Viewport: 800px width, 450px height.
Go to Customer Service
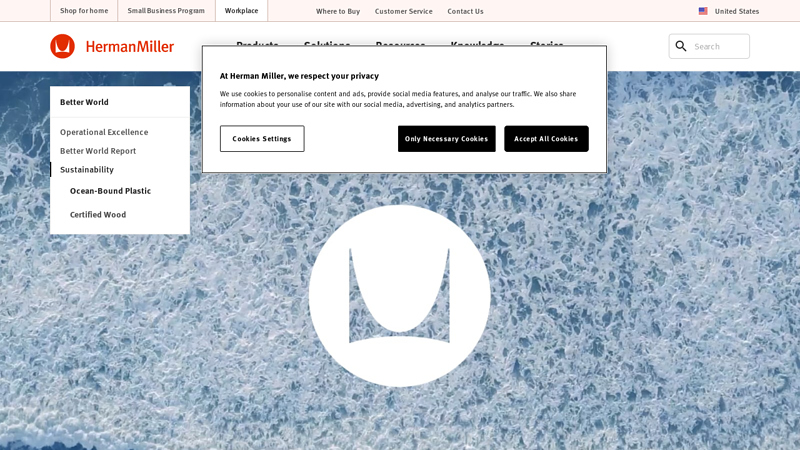click(x=404, y=11)
